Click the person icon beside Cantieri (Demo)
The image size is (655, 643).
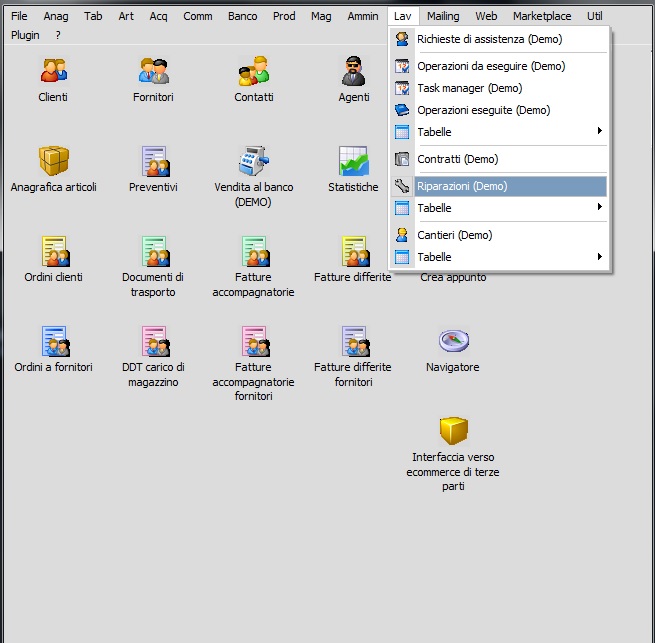pos(402,235)
